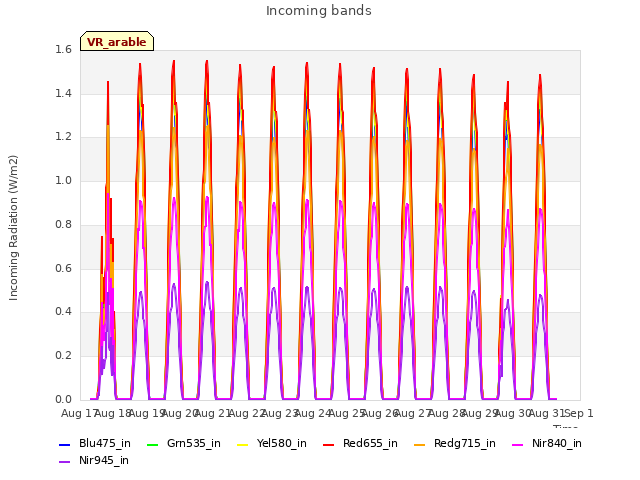Click the red Red655_in legend swatch
Viewport: 640px width, 480px height.
(x=329, y=444)
